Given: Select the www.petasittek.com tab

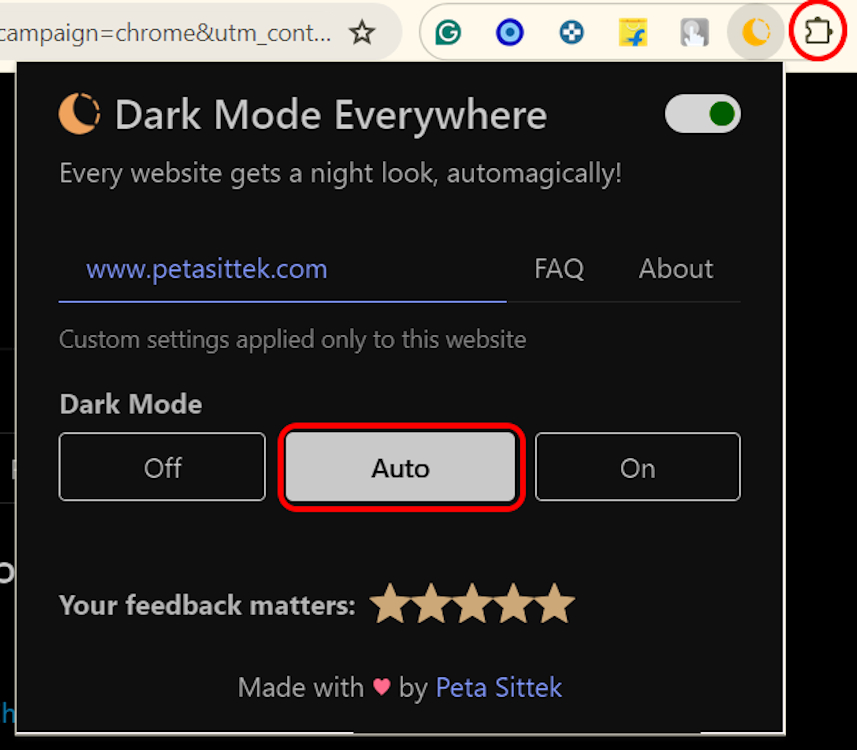Looking at the screenshot, I should (x=206, y=268).
